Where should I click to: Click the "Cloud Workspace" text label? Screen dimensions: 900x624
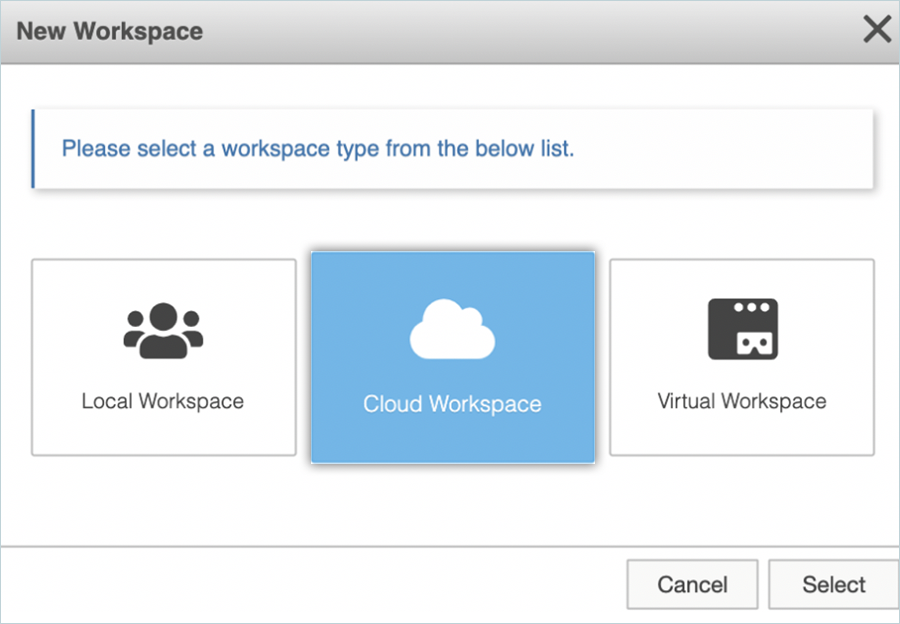pos(452,405)
